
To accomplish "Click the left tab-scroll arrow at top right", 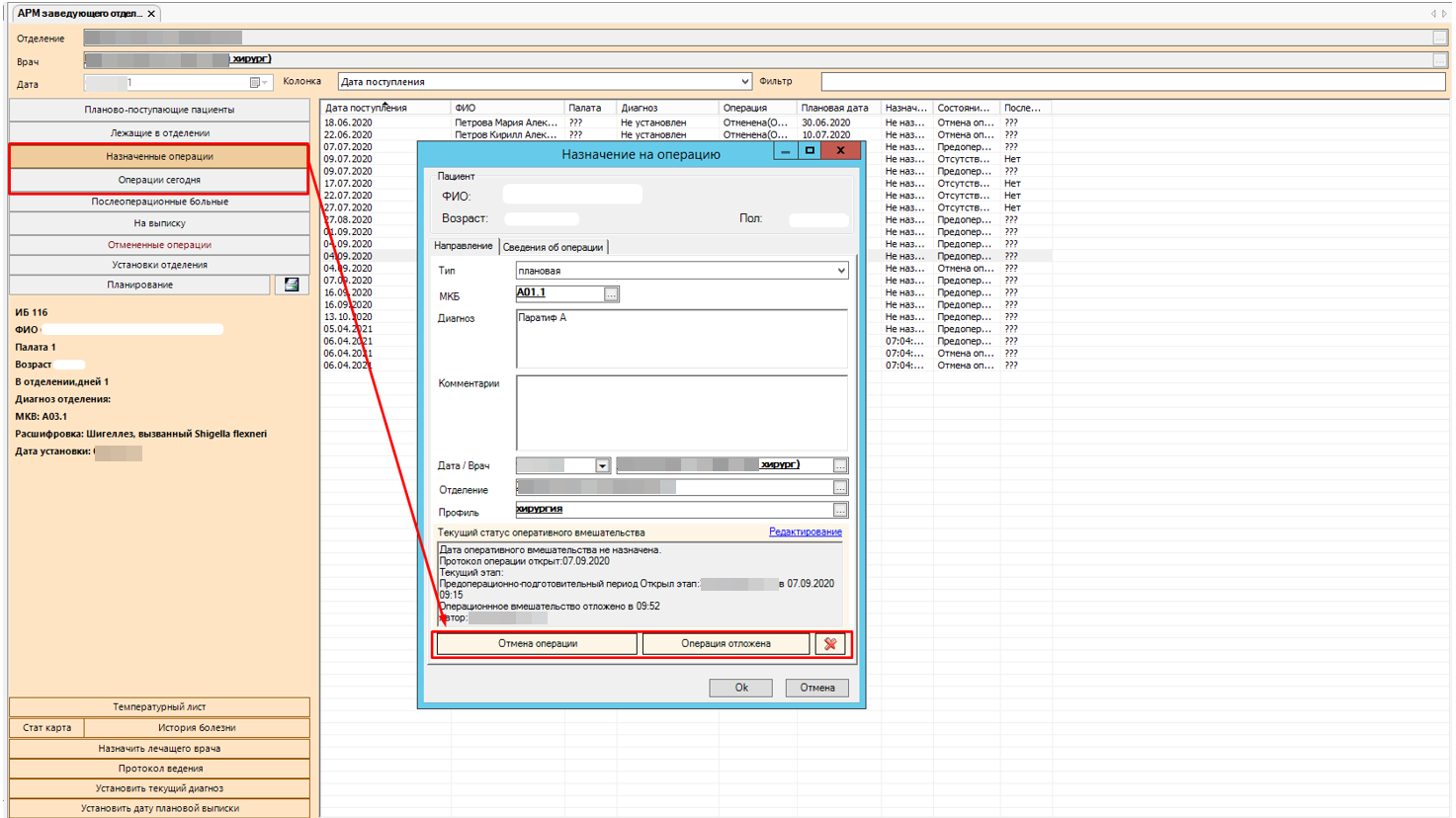I will tap(1433, 14).
